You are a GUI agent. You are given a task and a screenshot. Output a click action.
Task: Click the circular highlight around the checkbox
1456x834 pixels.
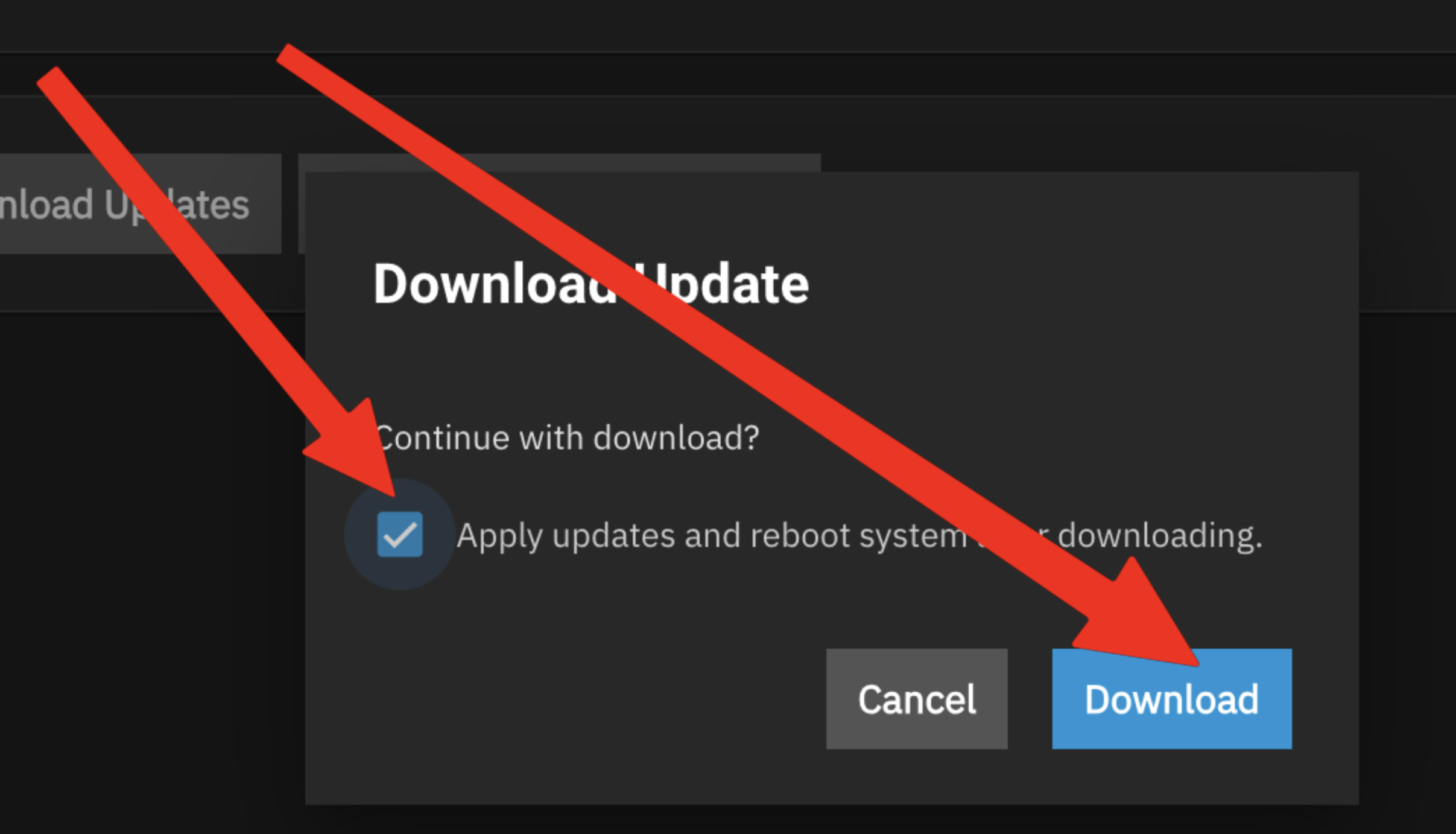pyautogui.click(x=400, y=534)
